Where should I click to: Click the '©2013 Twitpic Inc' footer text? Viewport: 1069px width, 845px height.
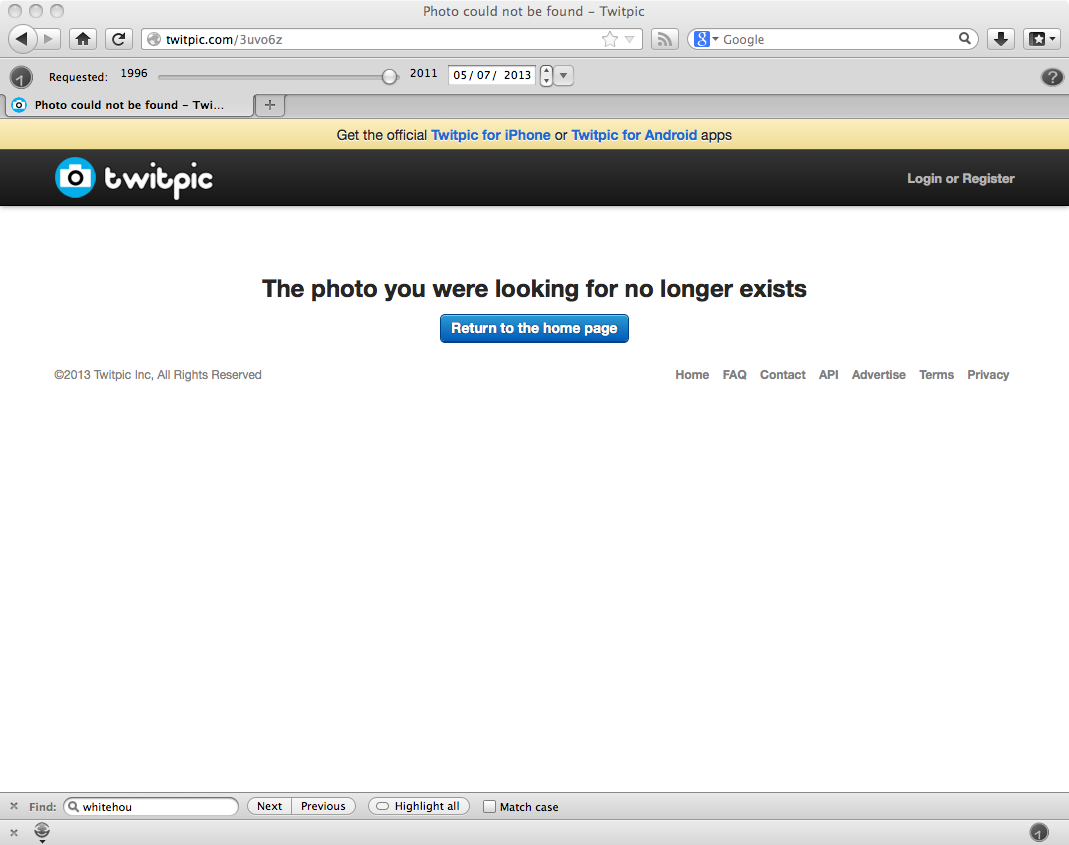[157, 375]
